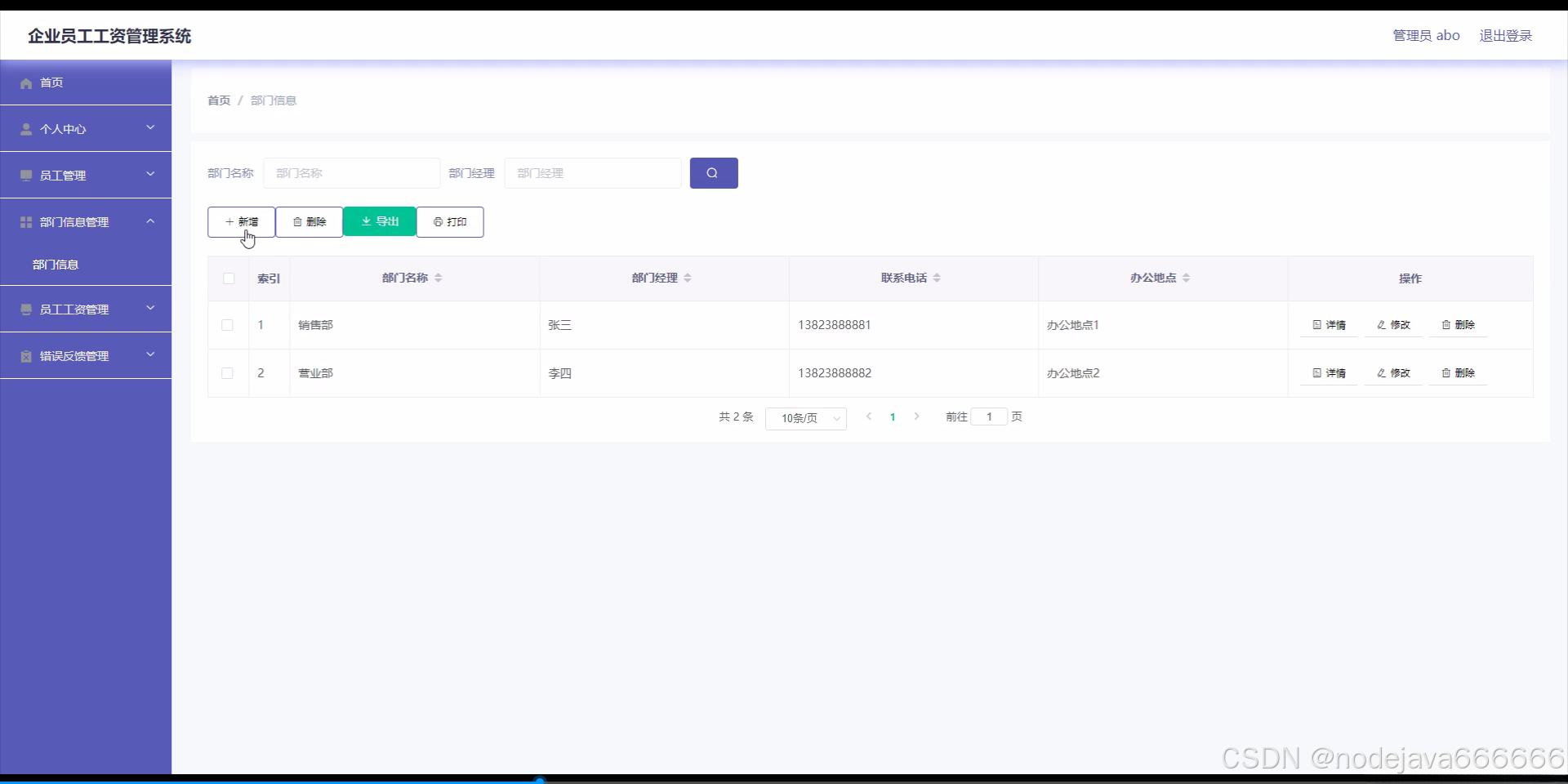This screenshot has height=784, width=1568.
Task: Check the 销售部 row checkbox
Action: coord(228,325)
